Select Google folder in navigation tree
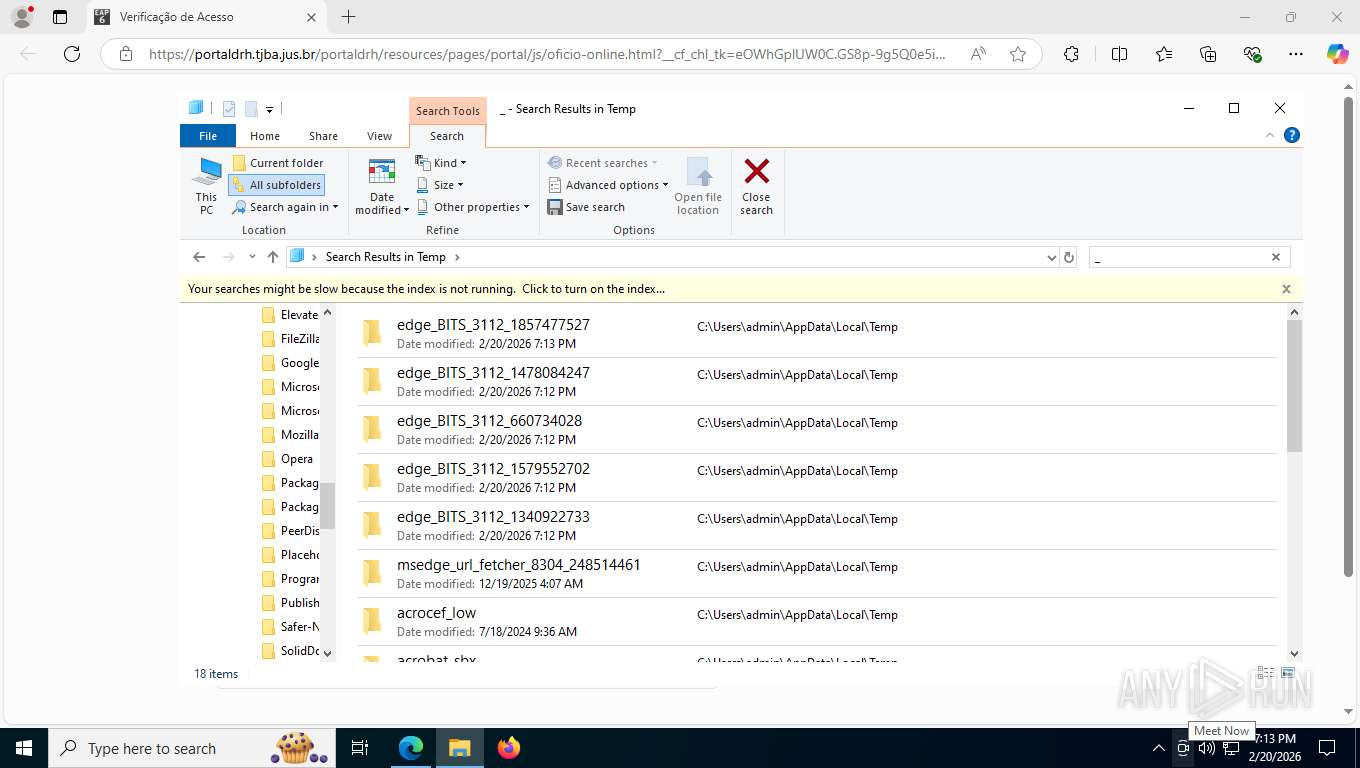 289,363
